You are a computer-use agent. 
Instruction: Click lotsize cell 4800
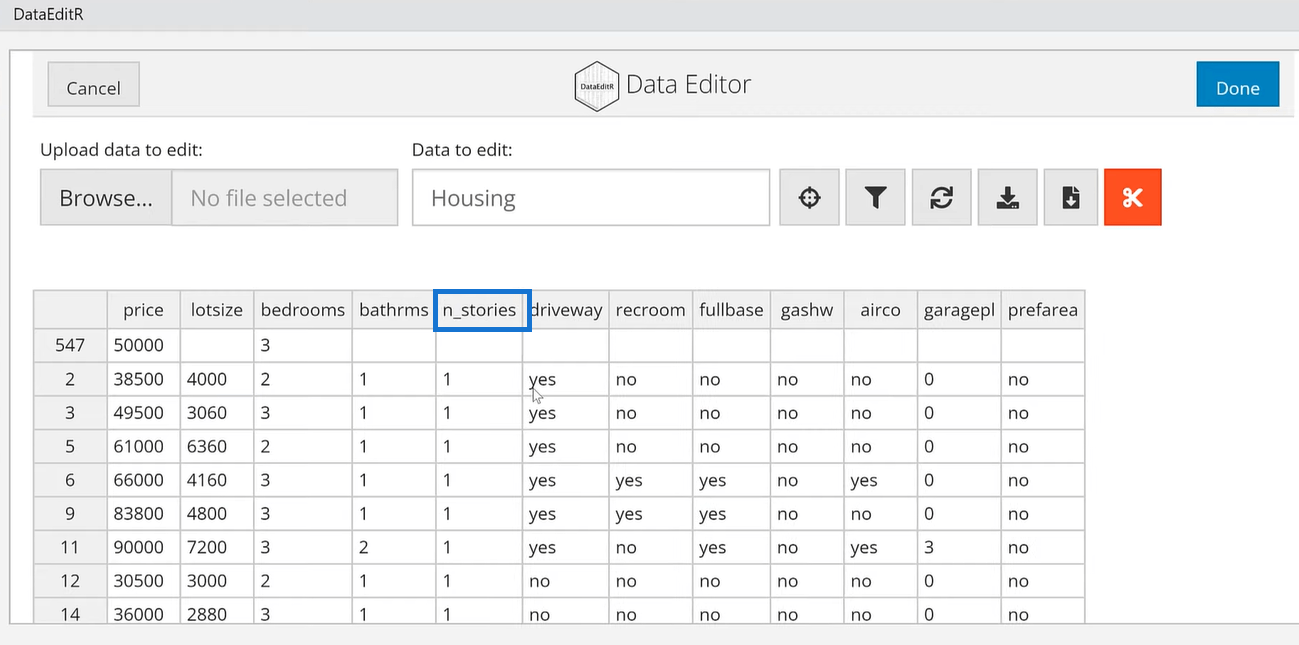pos(216,513)
